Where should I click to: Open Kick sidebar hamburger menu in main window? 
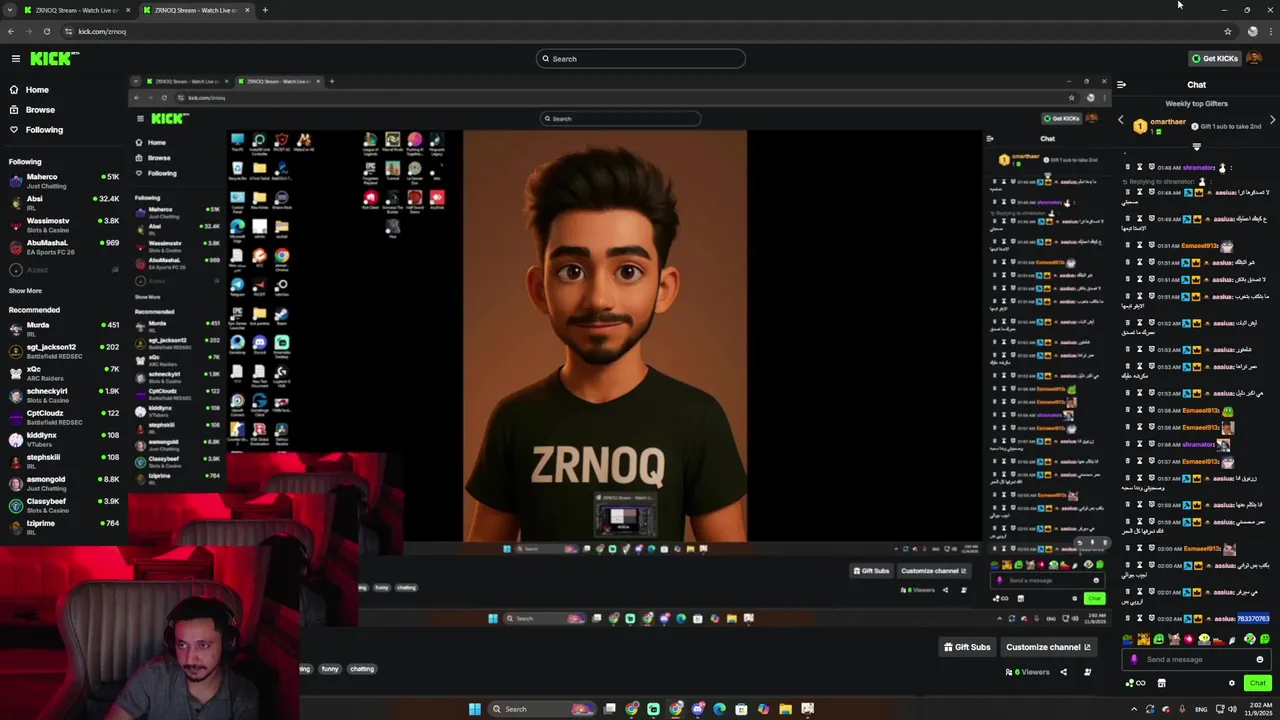pos(16,59)
